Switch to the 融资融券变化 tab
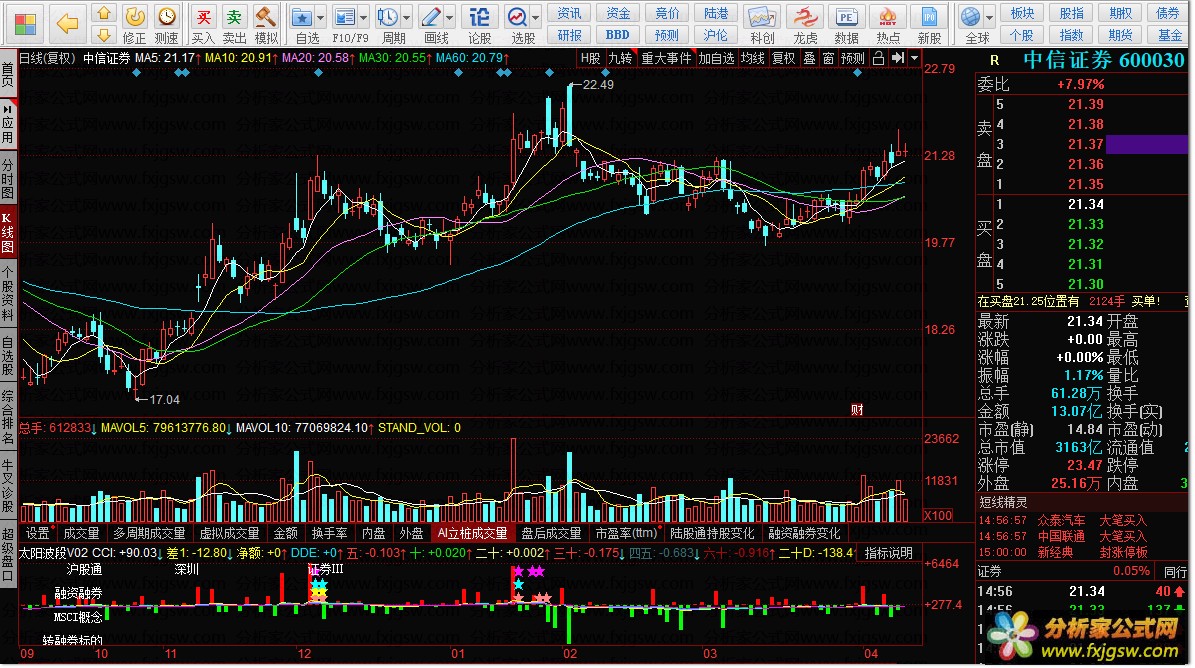The width and height of the screenshot is (1195, 668). point(804,533)
